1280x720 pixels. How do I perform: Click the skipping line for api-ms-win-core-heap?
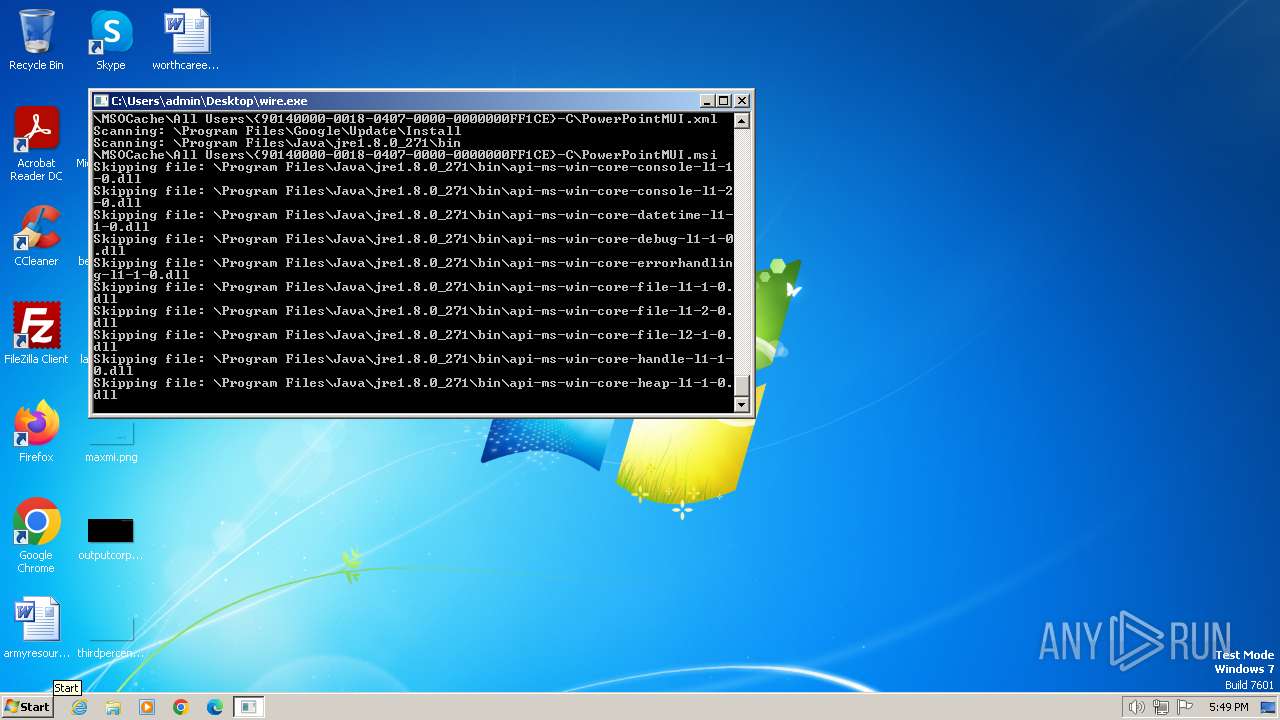[x=413, y=389]
